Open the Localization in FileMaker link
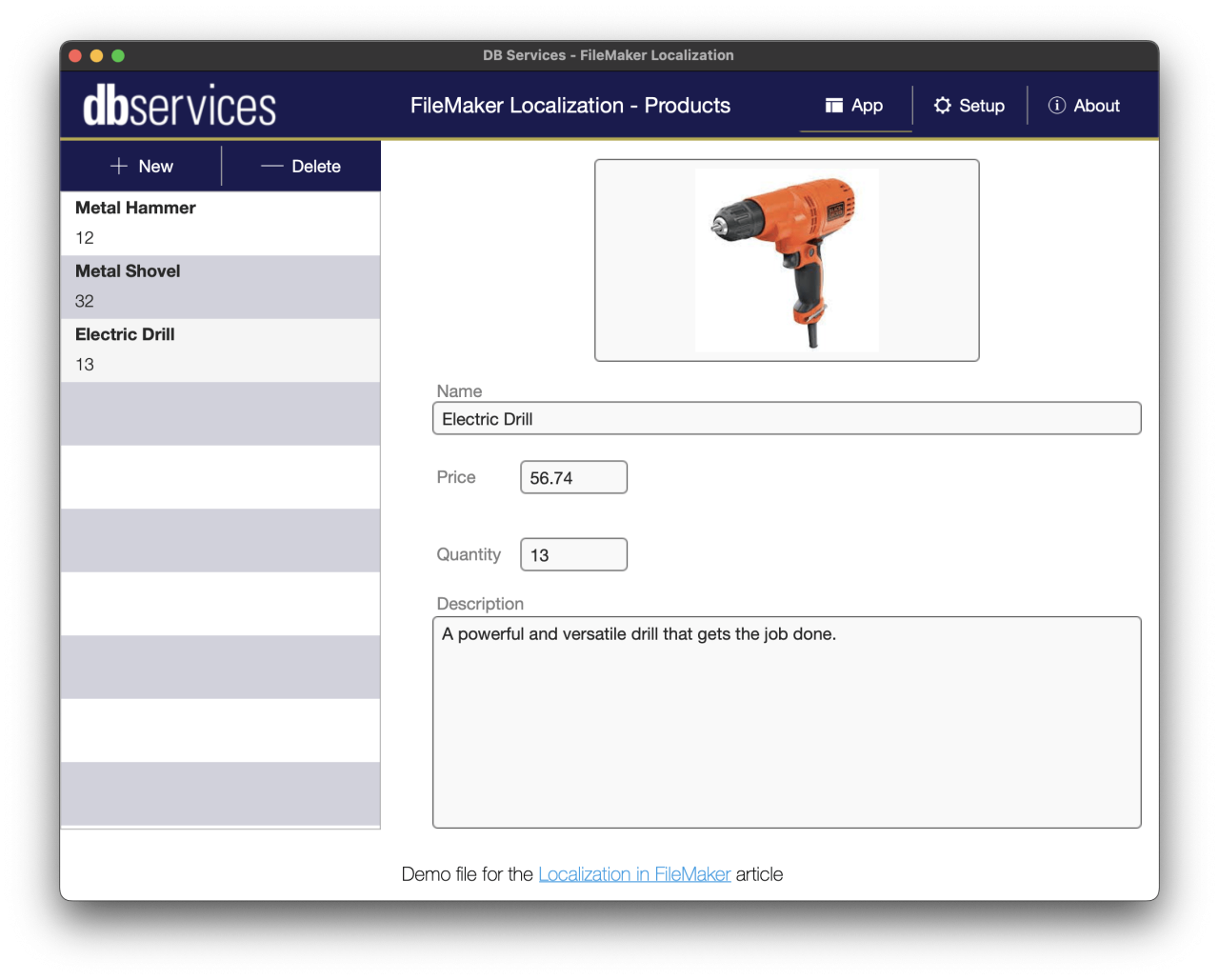This screenshot has width=1219, height=980. (634, 874)
